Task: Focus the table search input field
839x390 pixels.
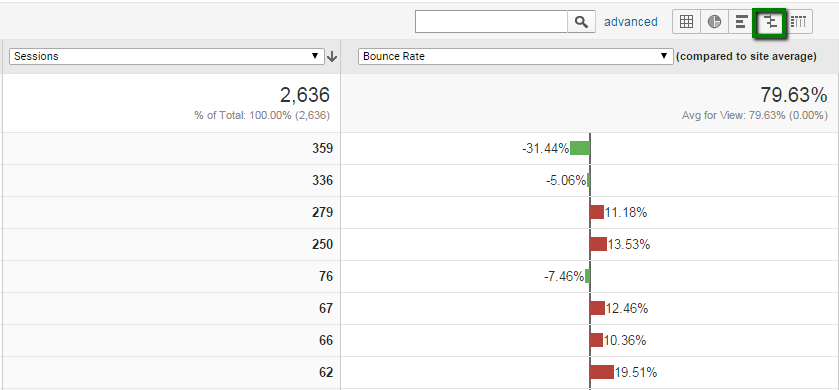Action: [491, 22]
